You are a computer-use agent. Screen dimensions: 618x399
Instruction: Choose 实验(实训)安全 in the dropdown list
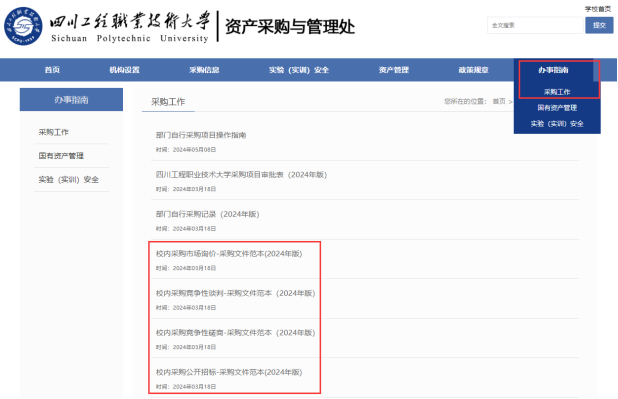[x=557, y=124]
